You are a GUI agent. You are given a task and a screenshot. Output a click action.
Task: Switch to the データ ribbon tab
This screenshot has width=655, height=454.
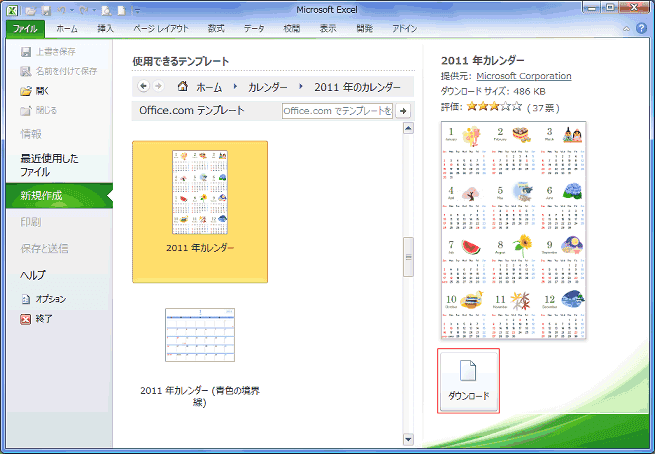254,28
